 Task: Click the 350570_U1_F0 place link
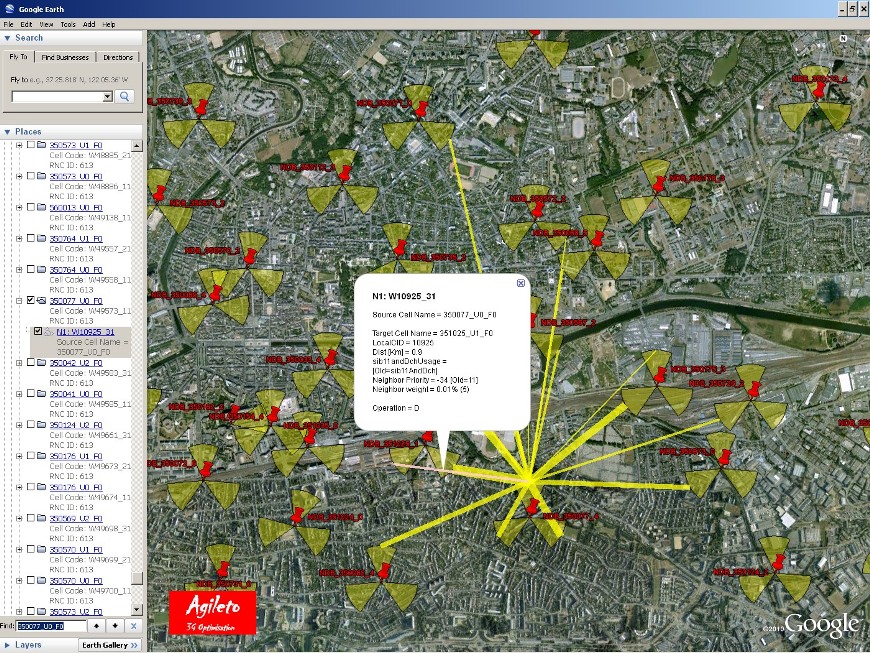[76, 550]
